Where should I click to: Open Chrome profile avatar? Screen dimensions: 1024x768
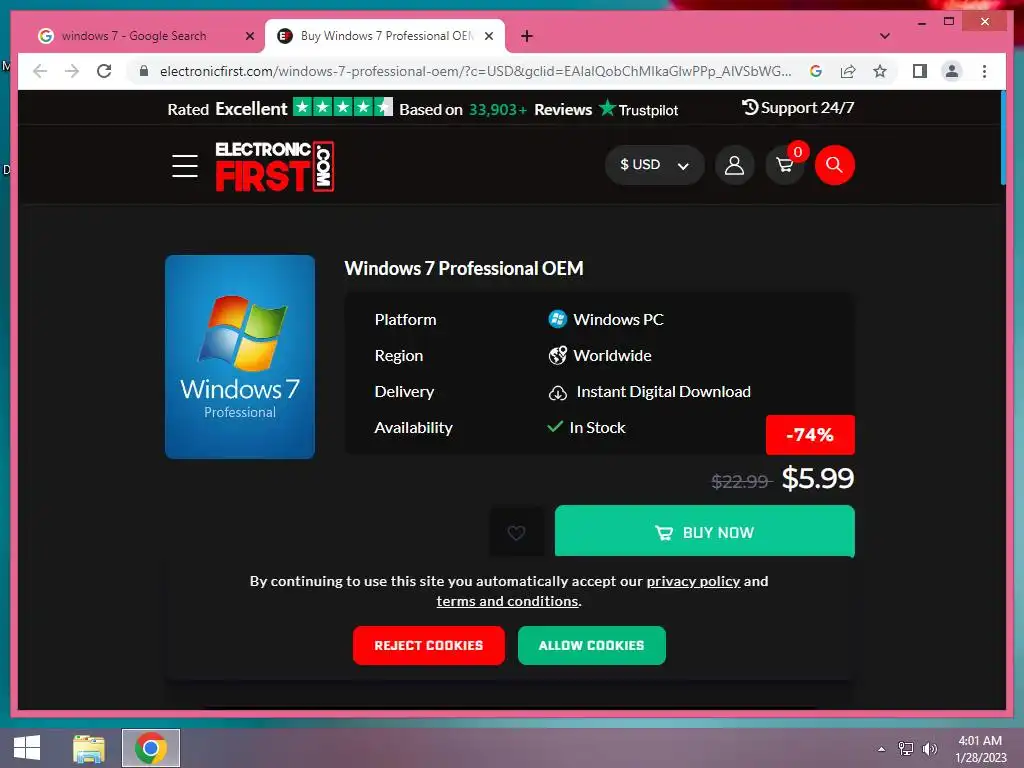coord(952,71)
